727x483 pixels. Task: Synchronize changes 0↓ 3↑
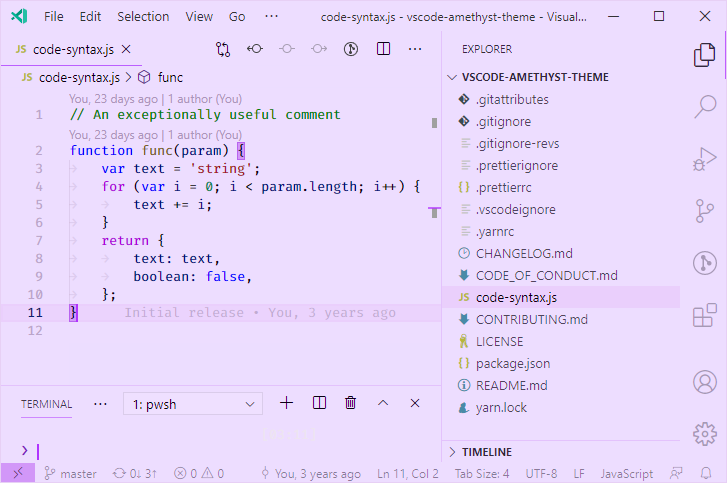[135, 473]
